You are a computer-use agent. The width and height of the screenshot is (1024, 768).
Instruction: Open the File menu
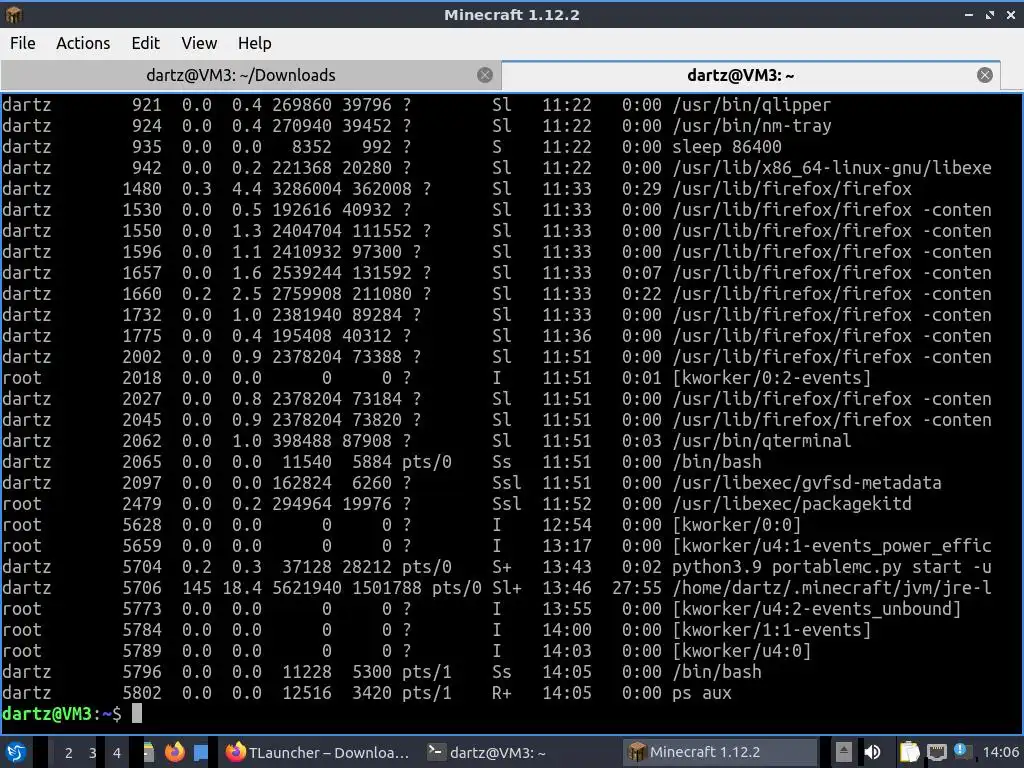[23, 43]
